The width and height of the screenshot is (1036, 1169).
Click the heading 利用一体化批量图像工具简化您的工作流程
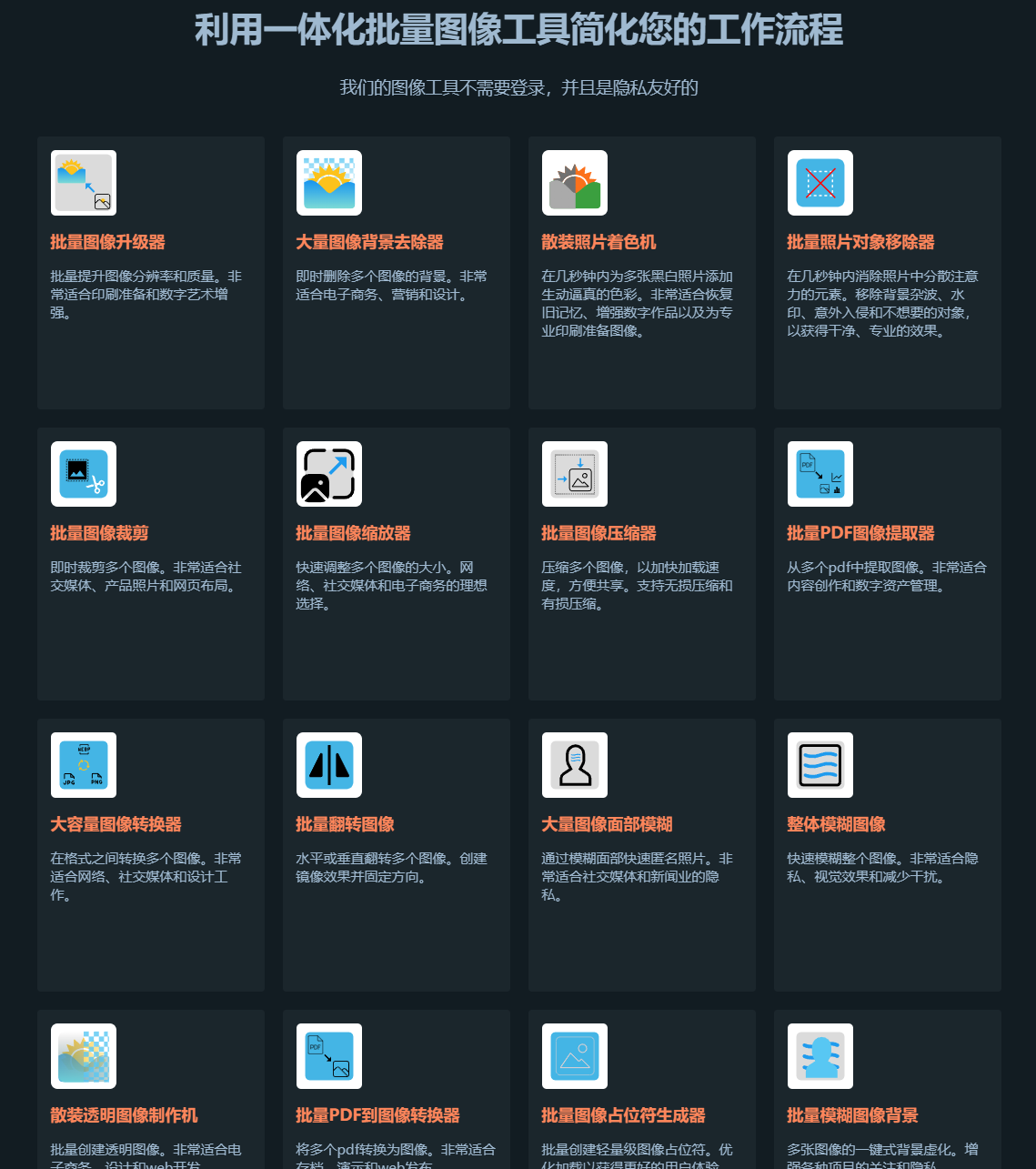point(518,30)
